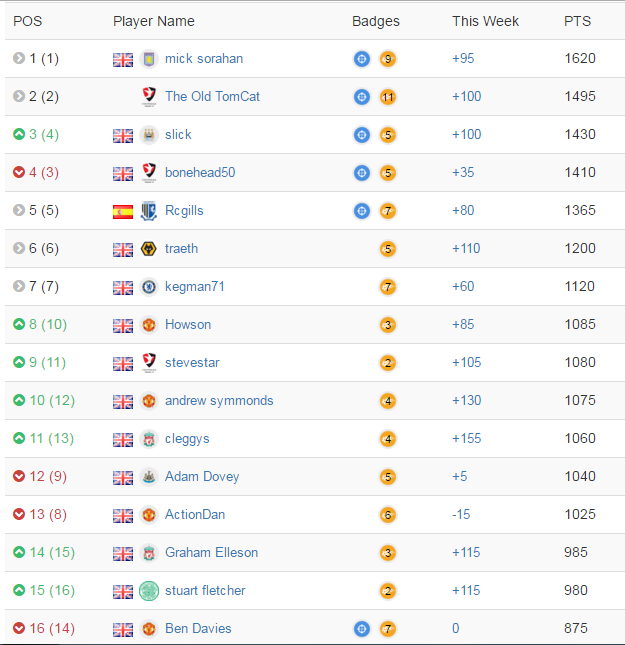Click the red down arrow at position 4
This screenshot has width=625, height=645.
19,173
